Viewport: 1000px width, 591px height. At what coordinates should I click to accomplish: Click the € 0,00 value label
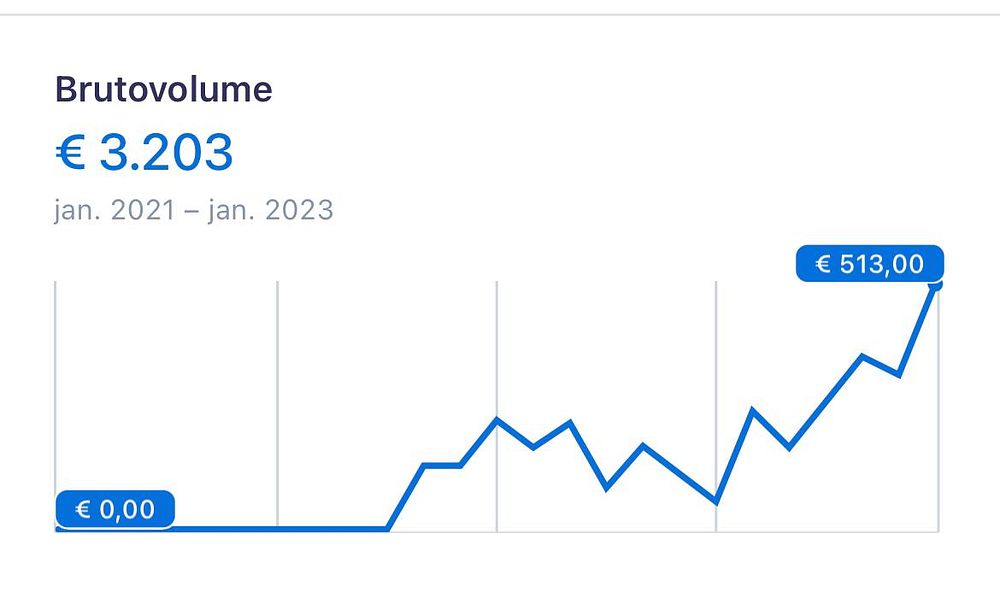point(115,509)
